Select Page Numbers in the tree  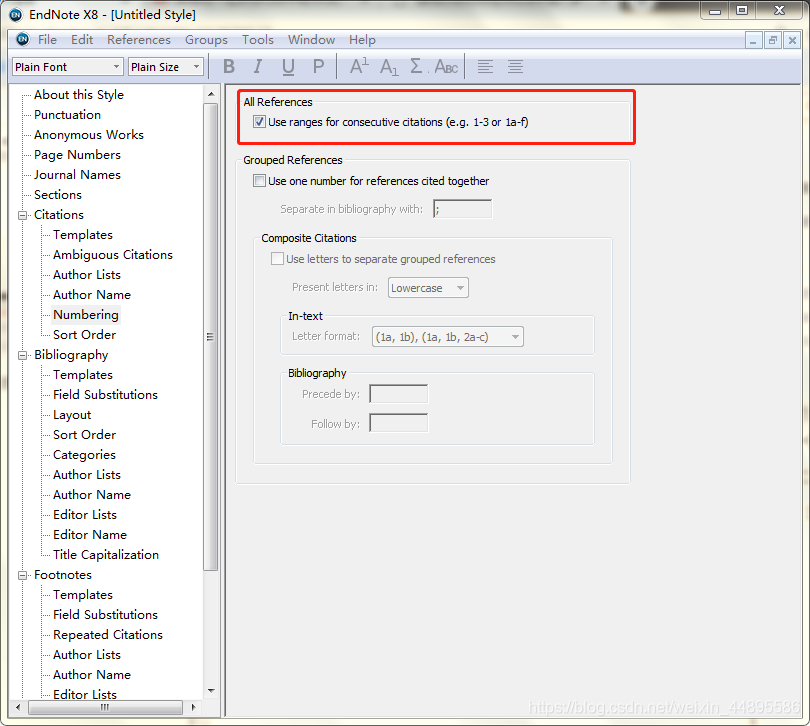[x=77, y=155]
